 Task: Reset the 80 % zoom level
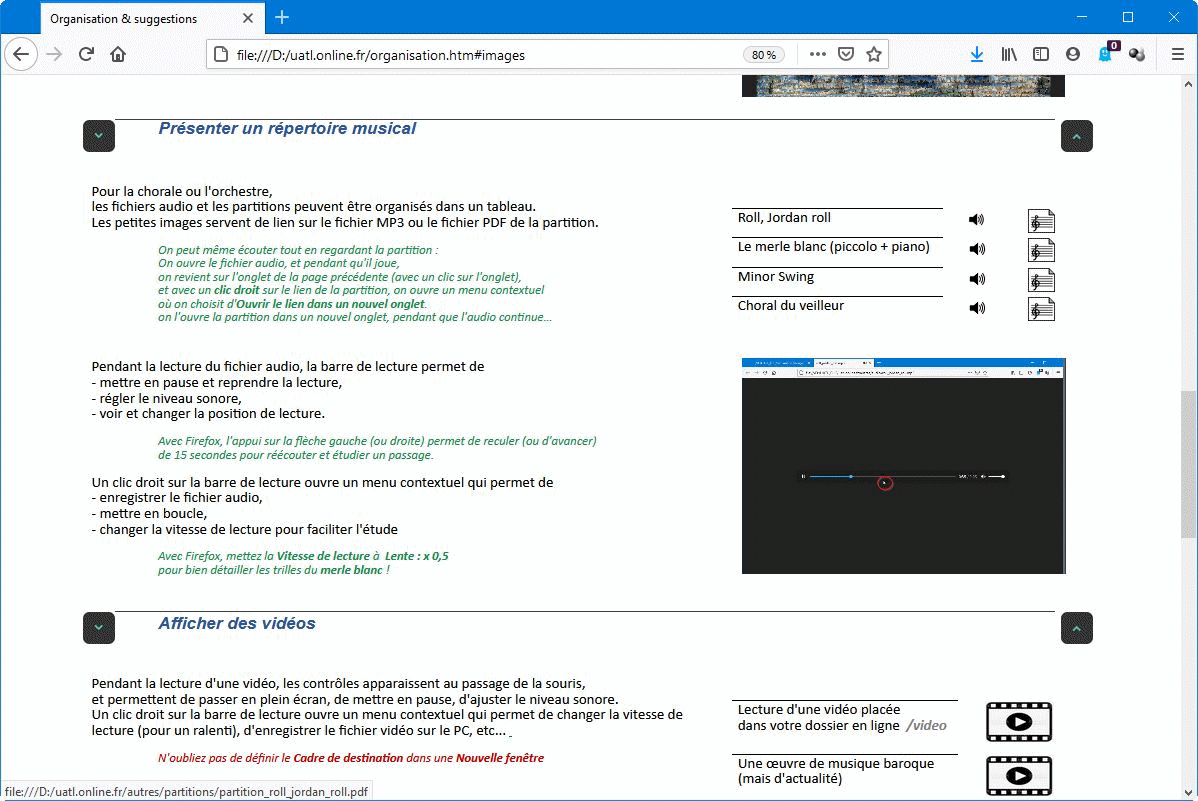pyautogui.click(x=763, y=55)
